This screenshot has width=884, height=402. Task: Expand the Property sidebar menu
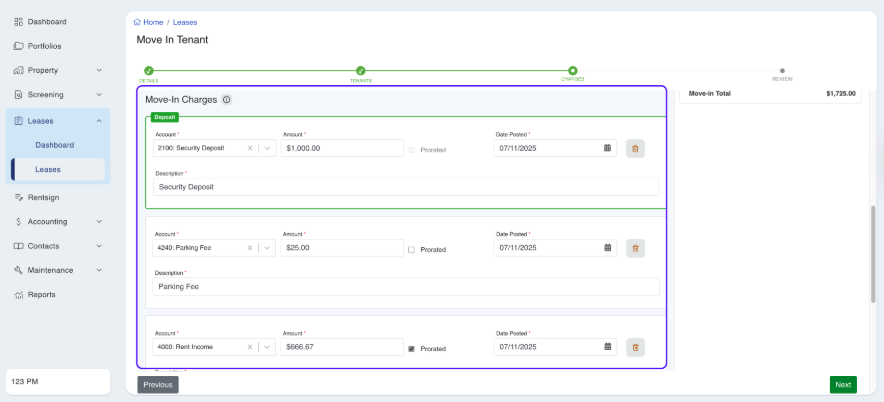click(99, 70)
